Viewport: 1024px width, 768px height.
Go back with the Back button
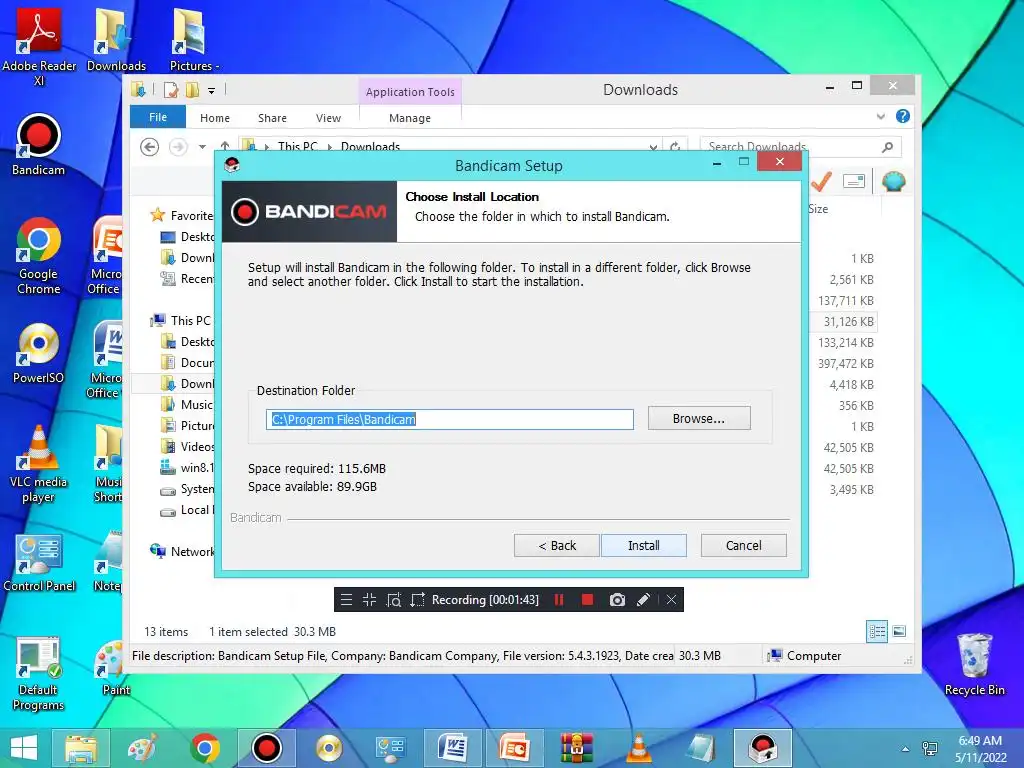click(556, 545)
